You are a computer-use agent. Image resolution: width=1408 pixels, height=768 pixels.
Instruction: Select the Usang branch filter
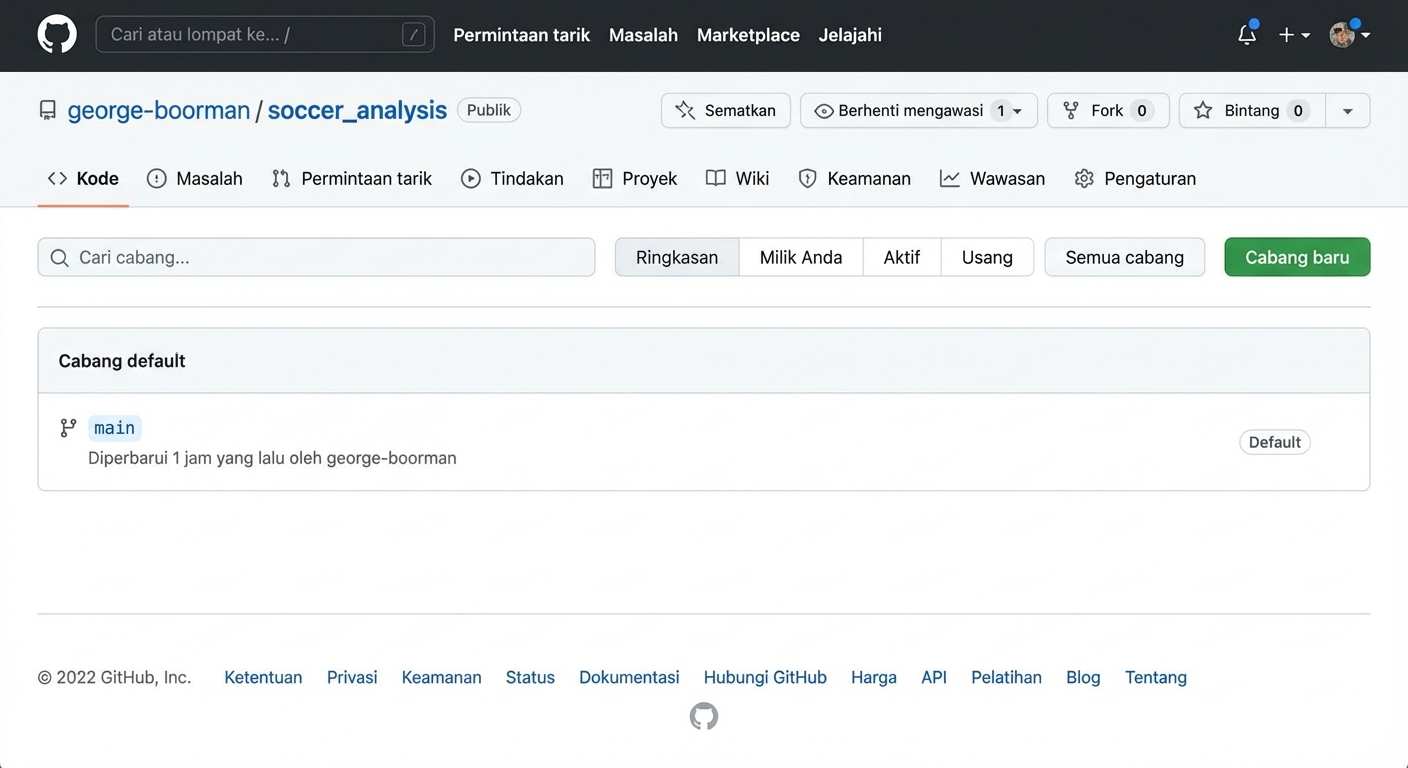coord(987,257)
